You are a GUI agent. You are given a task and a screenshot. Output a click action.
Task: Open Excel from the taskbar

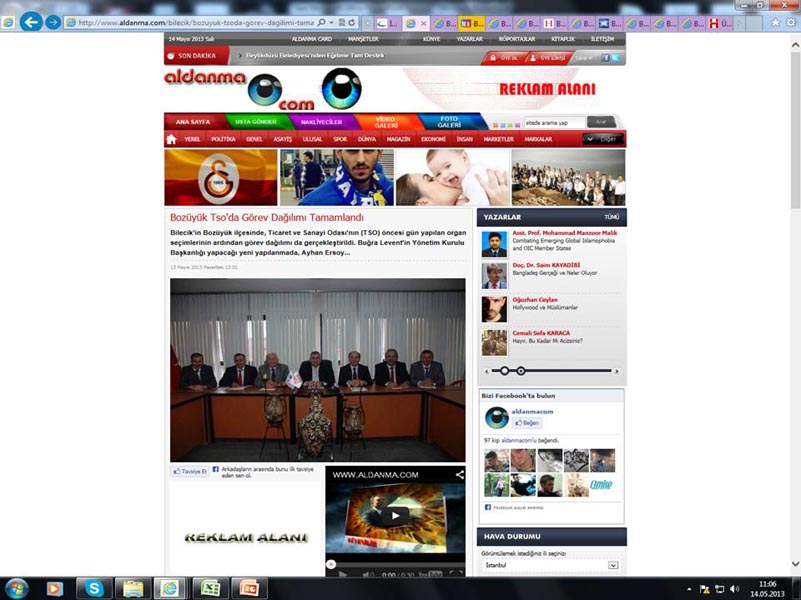coord(210,589)
